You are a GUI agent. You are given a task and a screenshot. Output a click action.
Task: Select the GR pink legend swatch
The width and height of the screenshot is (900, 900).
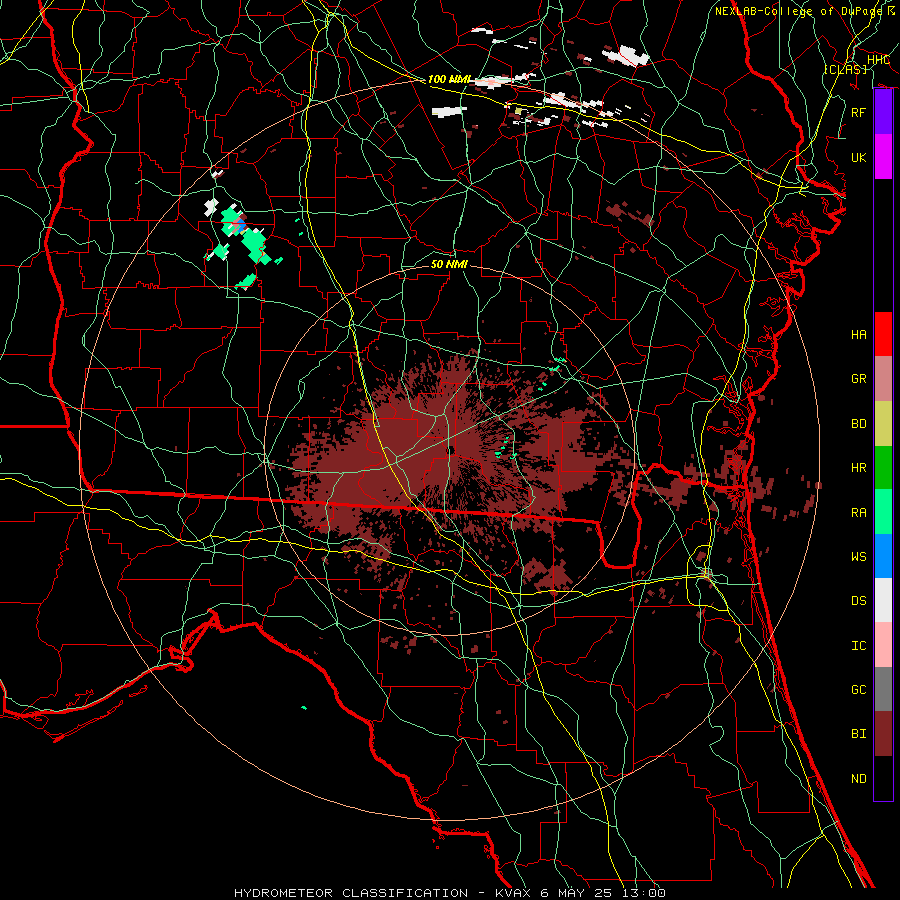coord(883,378)
